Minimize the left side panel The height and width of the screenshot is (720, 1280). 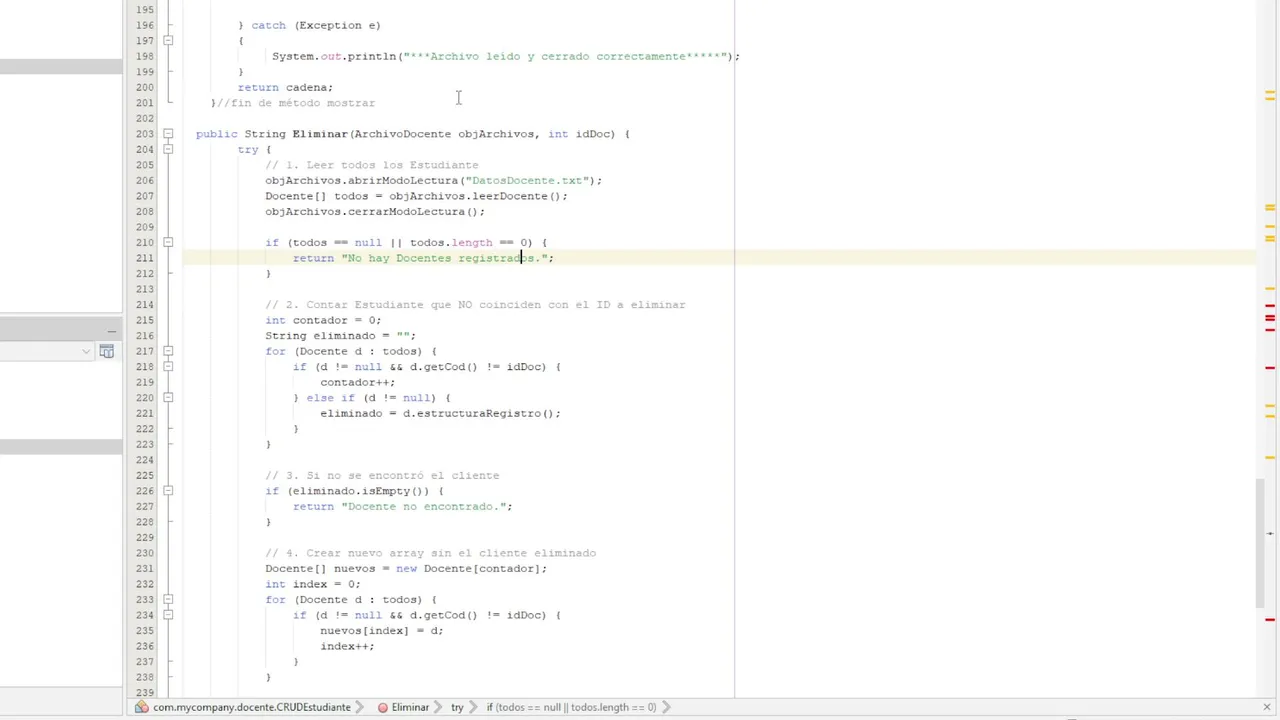112,331
